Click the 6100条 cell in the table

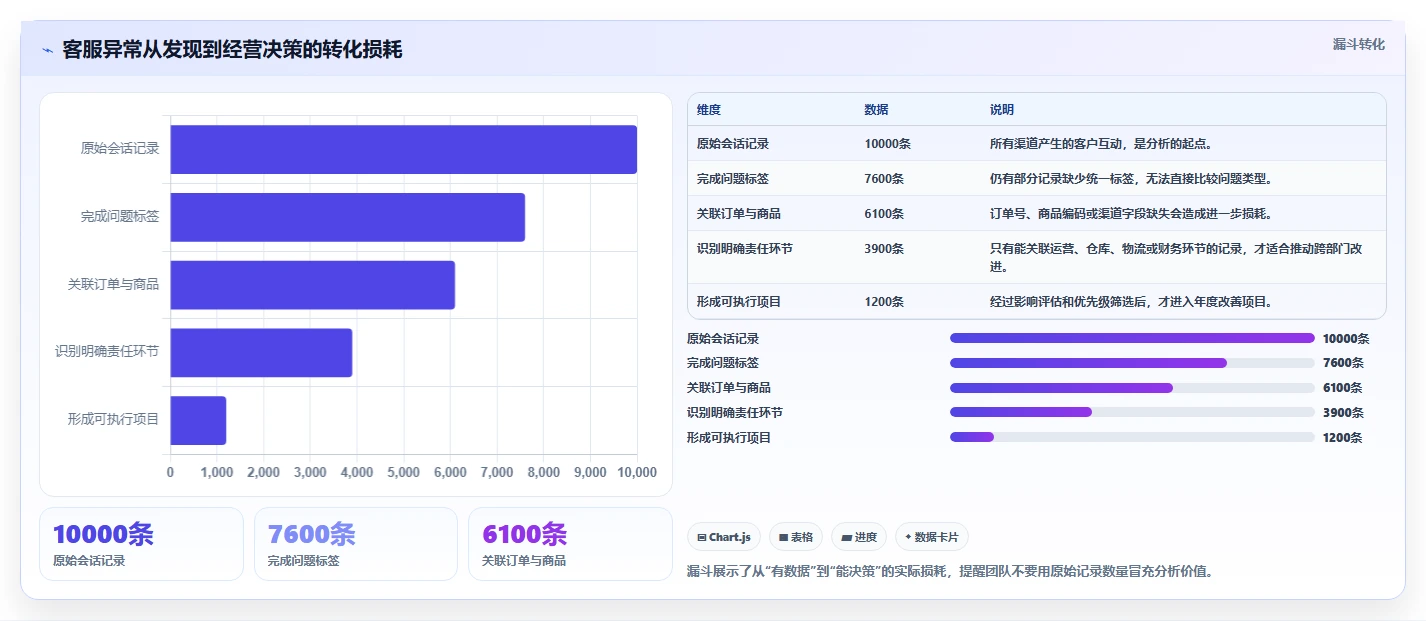click(x=884, y=214)
